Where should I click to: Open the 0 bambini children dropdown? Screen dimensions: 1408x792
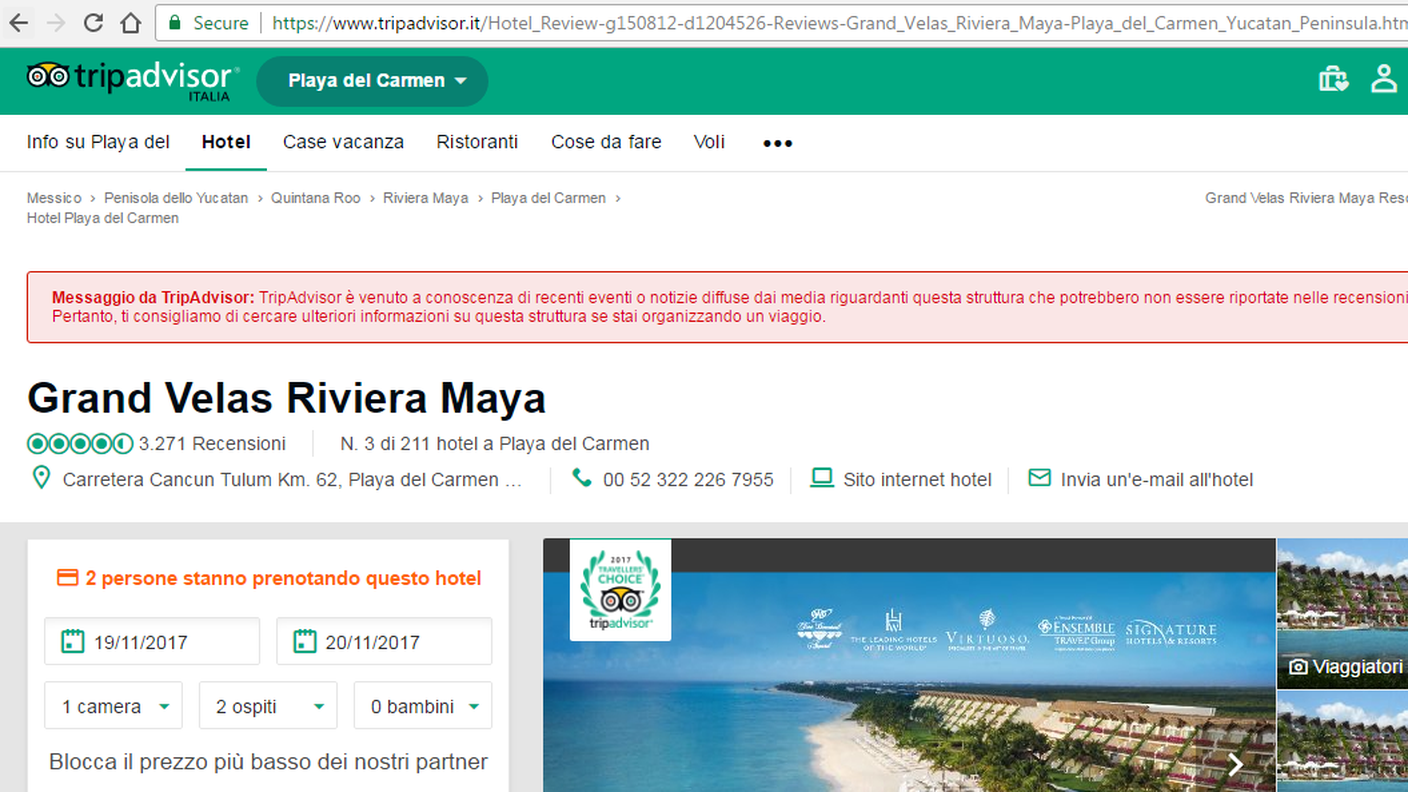(423, 706)
